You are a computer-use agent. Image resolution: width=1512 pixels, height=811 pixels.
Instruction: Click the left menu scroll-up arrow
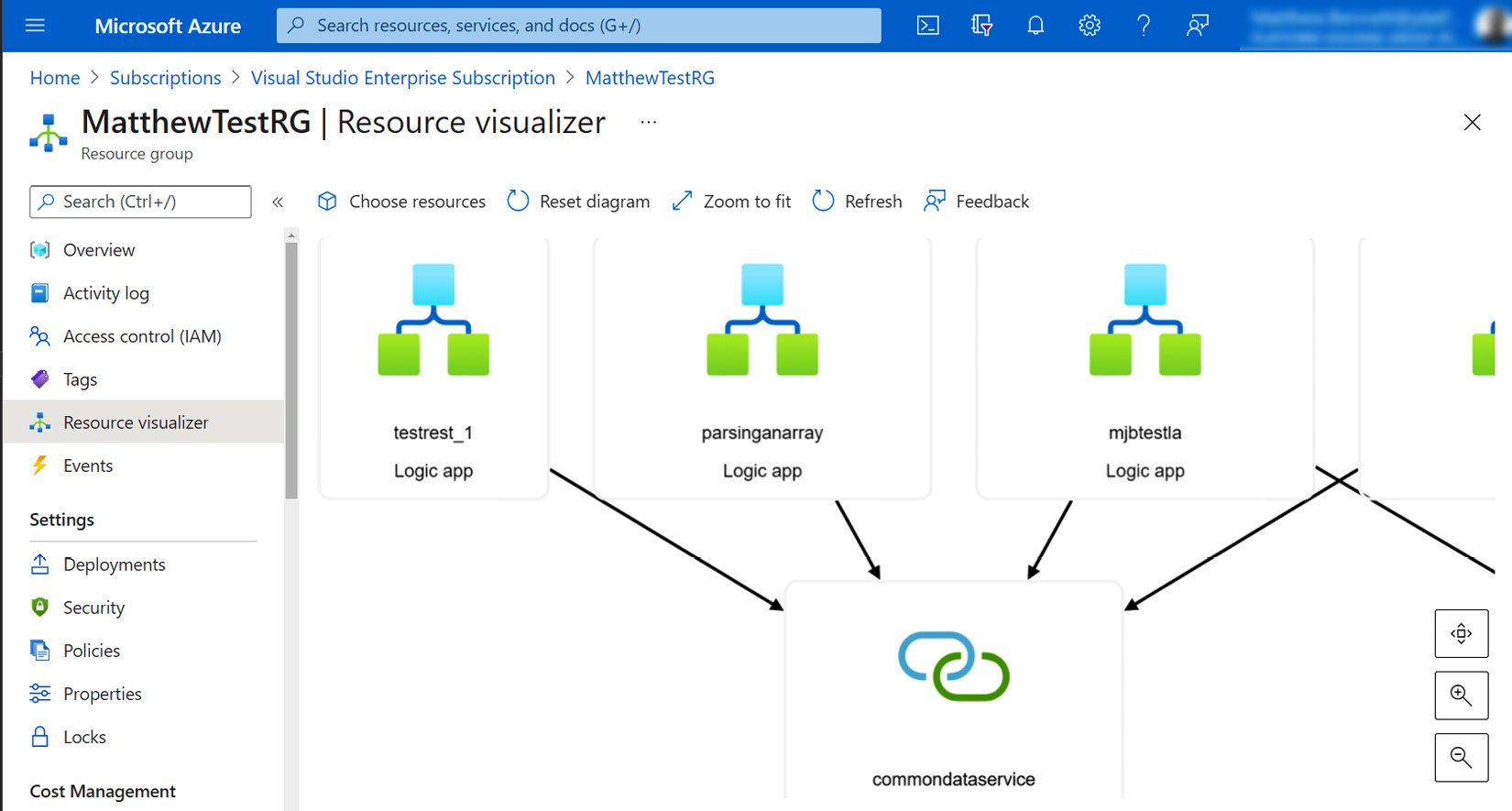coord(291,236)
